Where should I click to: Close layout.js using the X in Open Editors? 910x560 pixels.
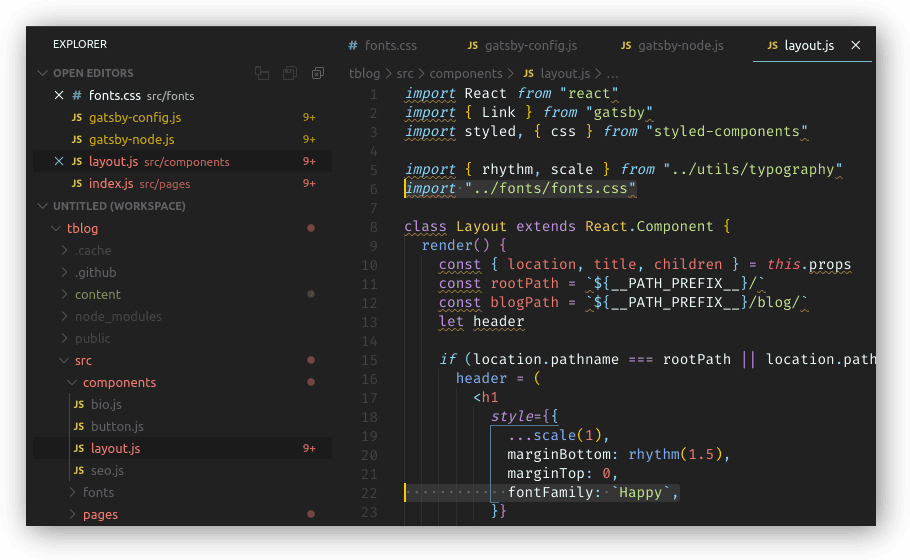click(x=58, y=162)
